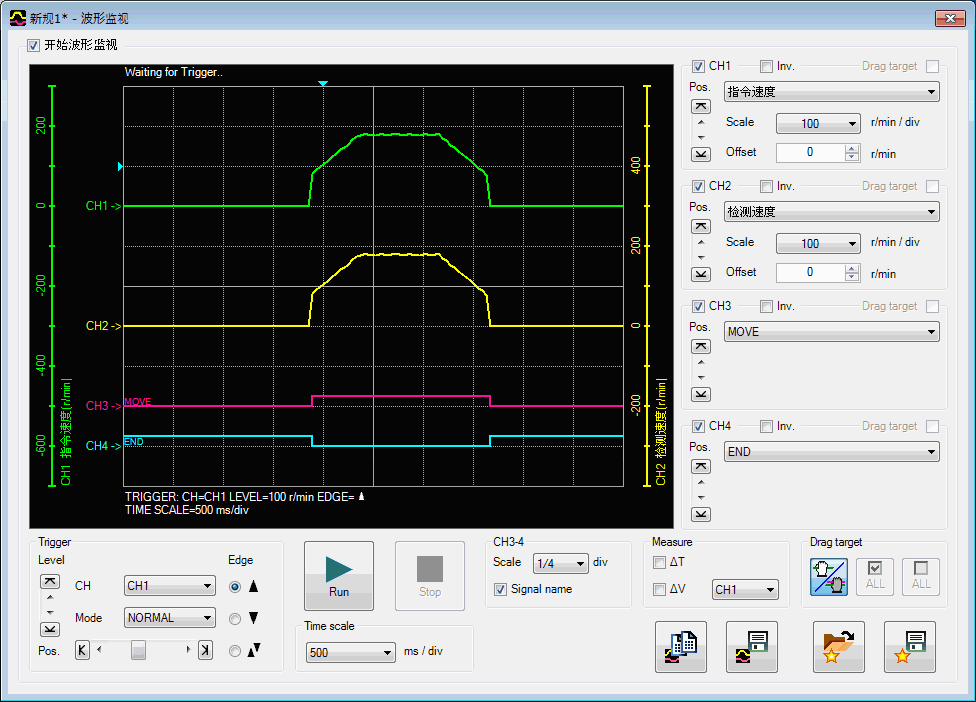Open CH1 signal dropdown showing 指令速度

[831, 92]
